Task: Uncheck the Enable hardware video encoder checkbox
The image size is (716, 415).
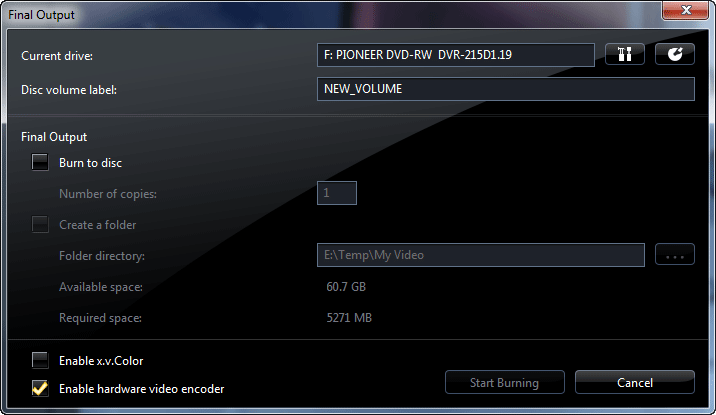Action: [x=40, y=388]
